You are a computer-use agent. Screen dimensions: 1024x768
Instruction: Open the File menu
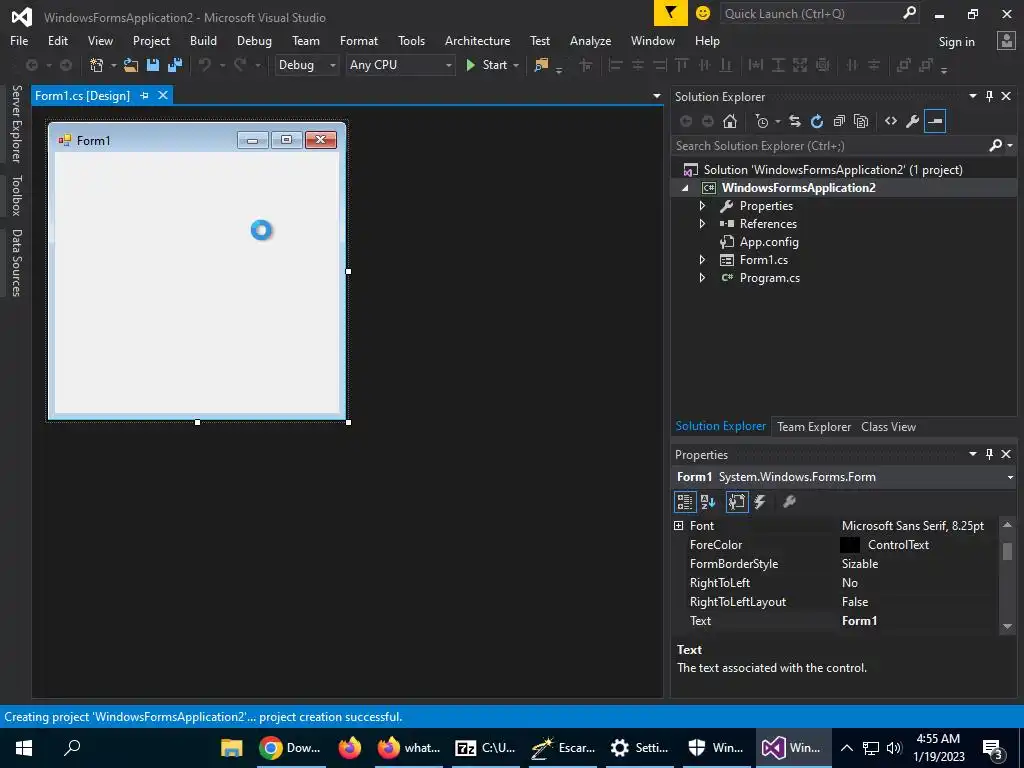[x=19, y=40]
